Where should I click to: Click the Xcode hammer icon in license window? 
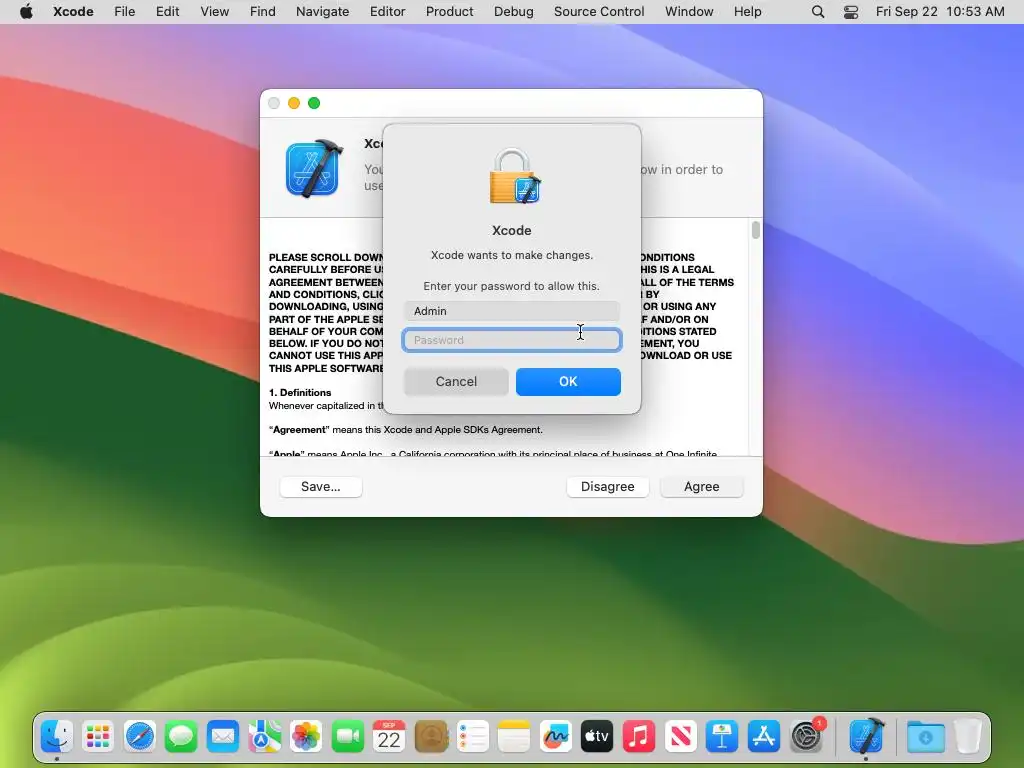pyautogui.click(x=314, y=168)
